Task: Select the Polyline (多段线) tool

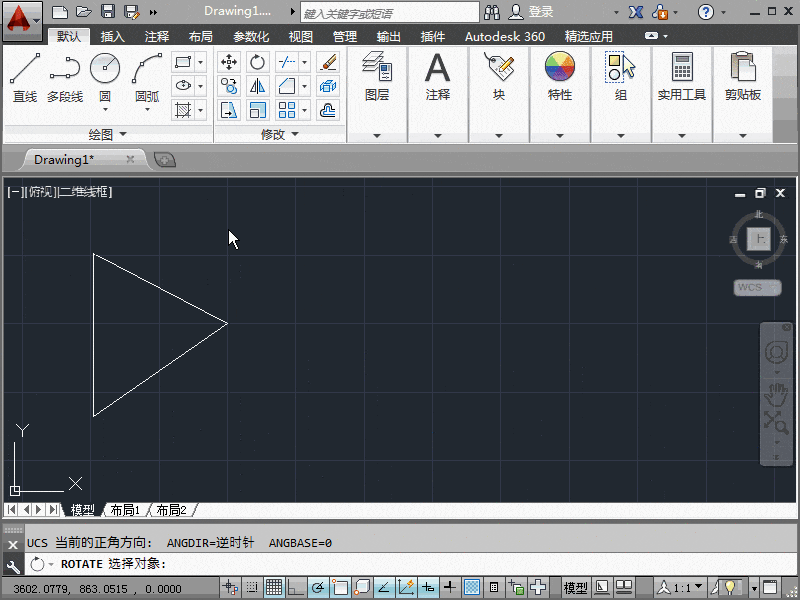Action: tap(65, 70)
